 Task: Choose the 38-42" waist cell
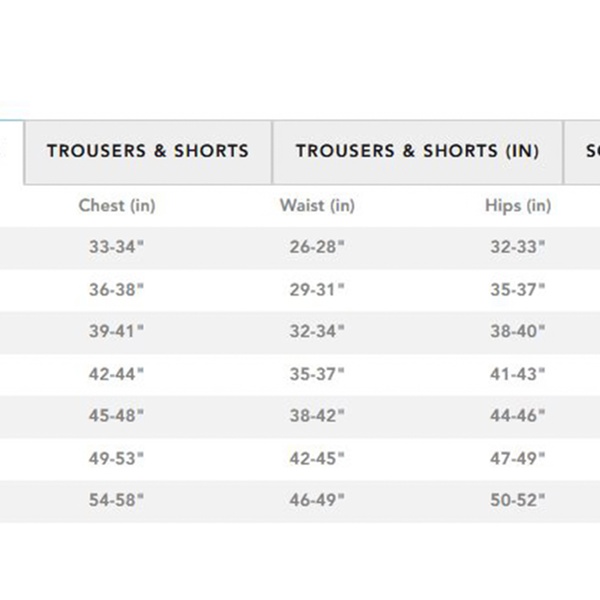[317, 416]
